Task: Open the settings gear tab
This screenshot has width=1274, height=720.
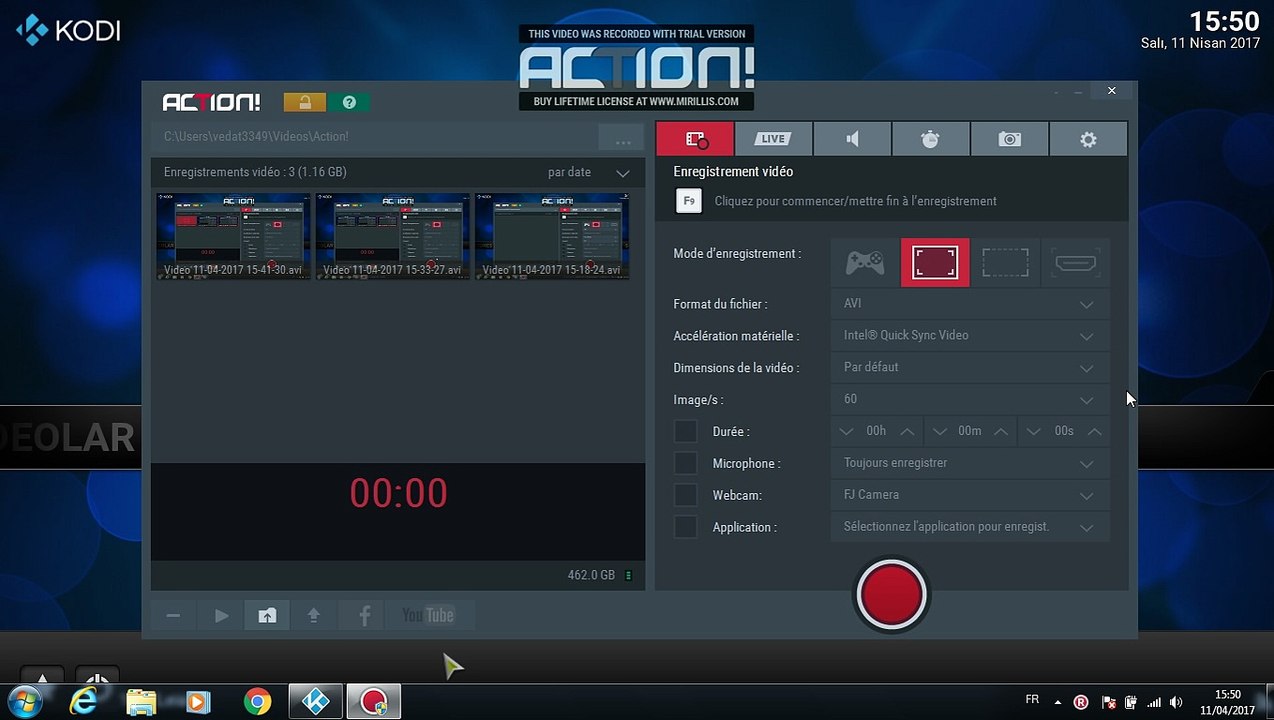Action: coord(1088,139)
